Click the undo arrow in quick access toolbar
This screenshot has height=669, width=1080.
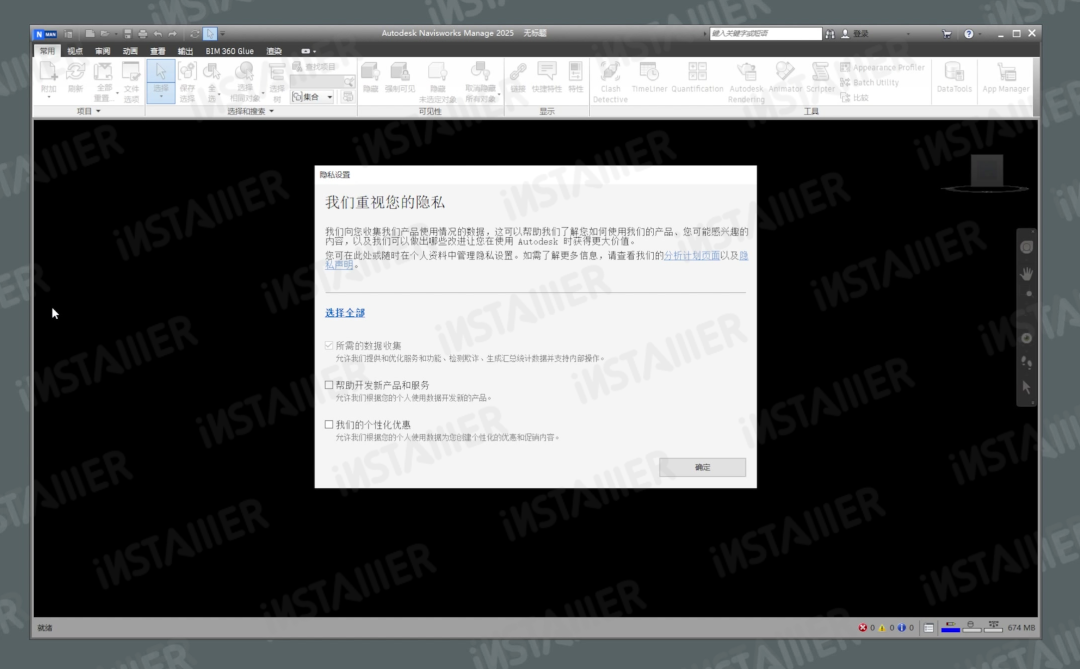[158, 33]
